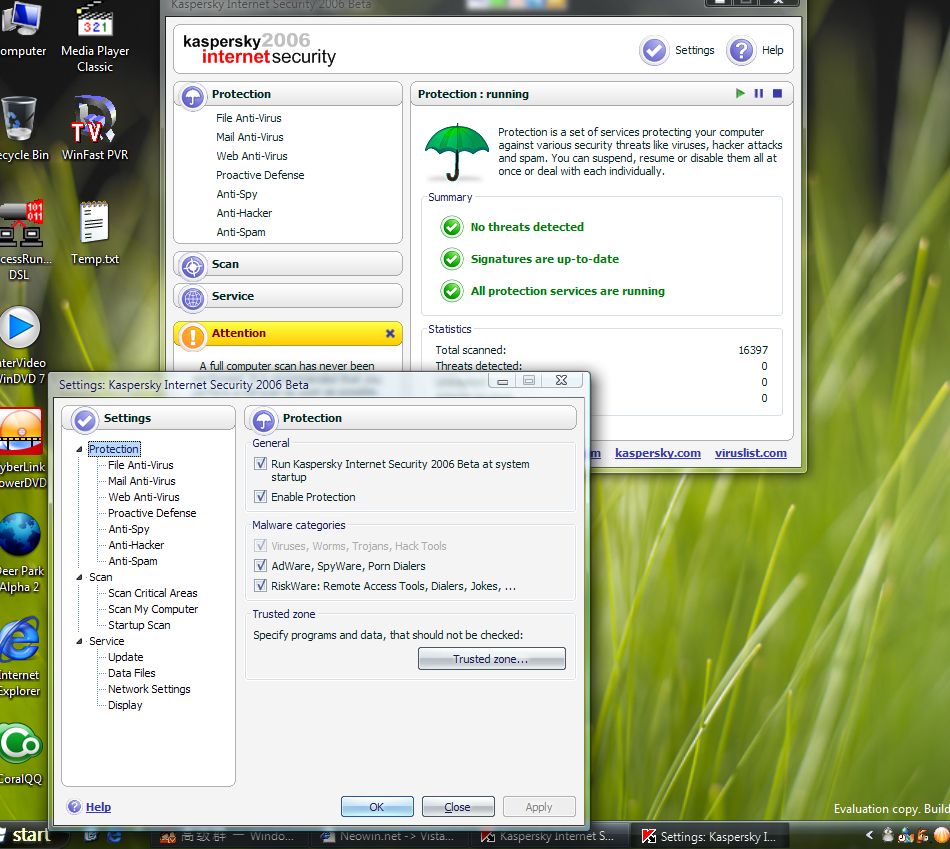Click the No threats detected checkmark icon
The image size is (950, 849).
point(451,227)
